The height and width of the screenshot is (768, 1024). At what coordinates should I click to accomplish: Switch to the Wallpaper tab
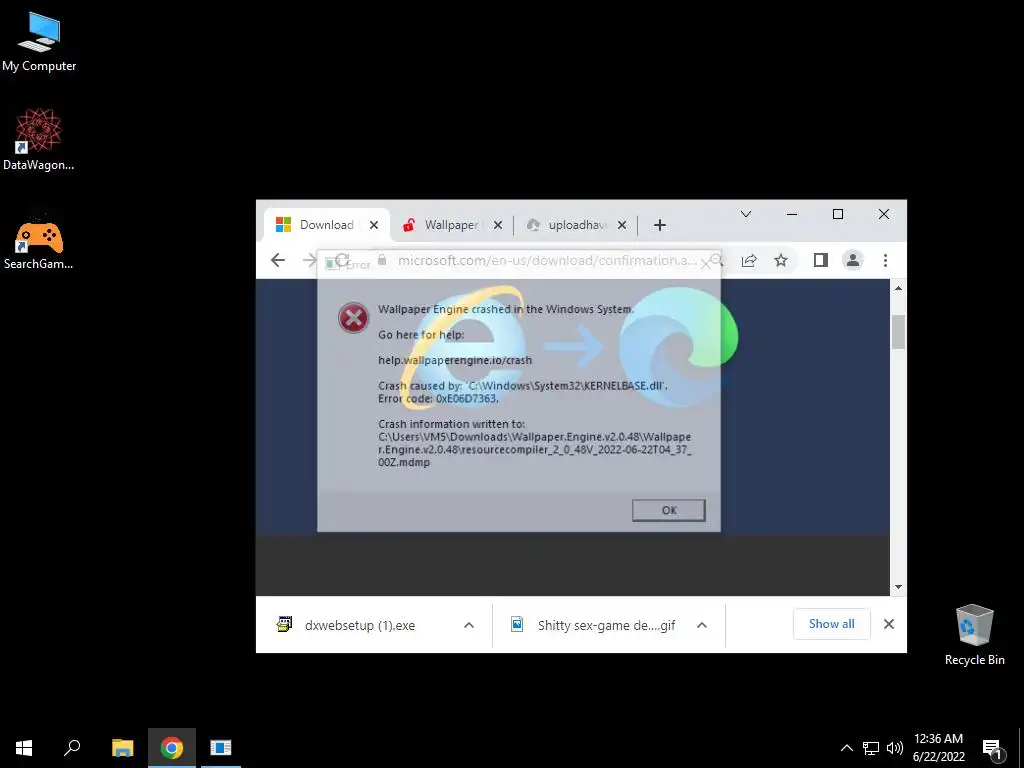pyautogui.click(x=451, y=225)
